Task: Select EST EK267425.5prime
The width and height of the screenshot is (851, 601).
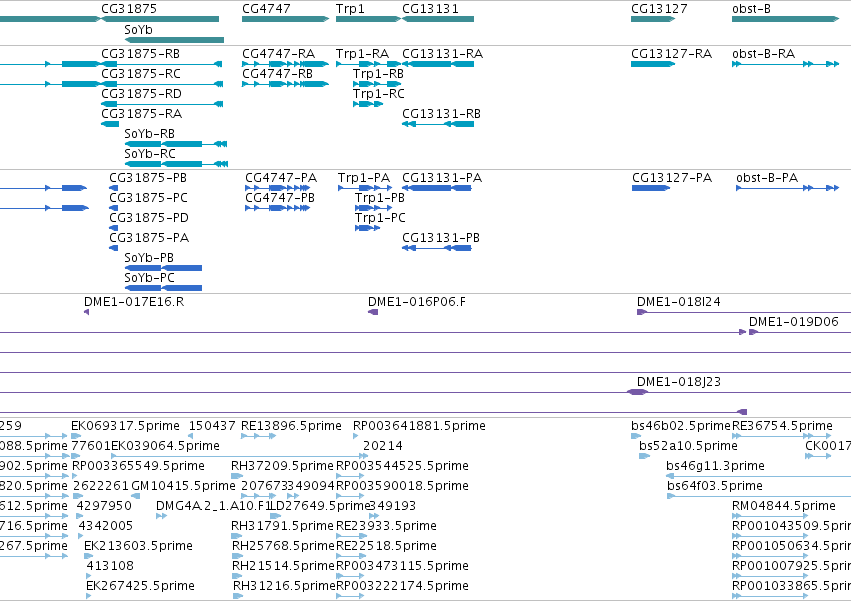Action: [x=88, y=596]
